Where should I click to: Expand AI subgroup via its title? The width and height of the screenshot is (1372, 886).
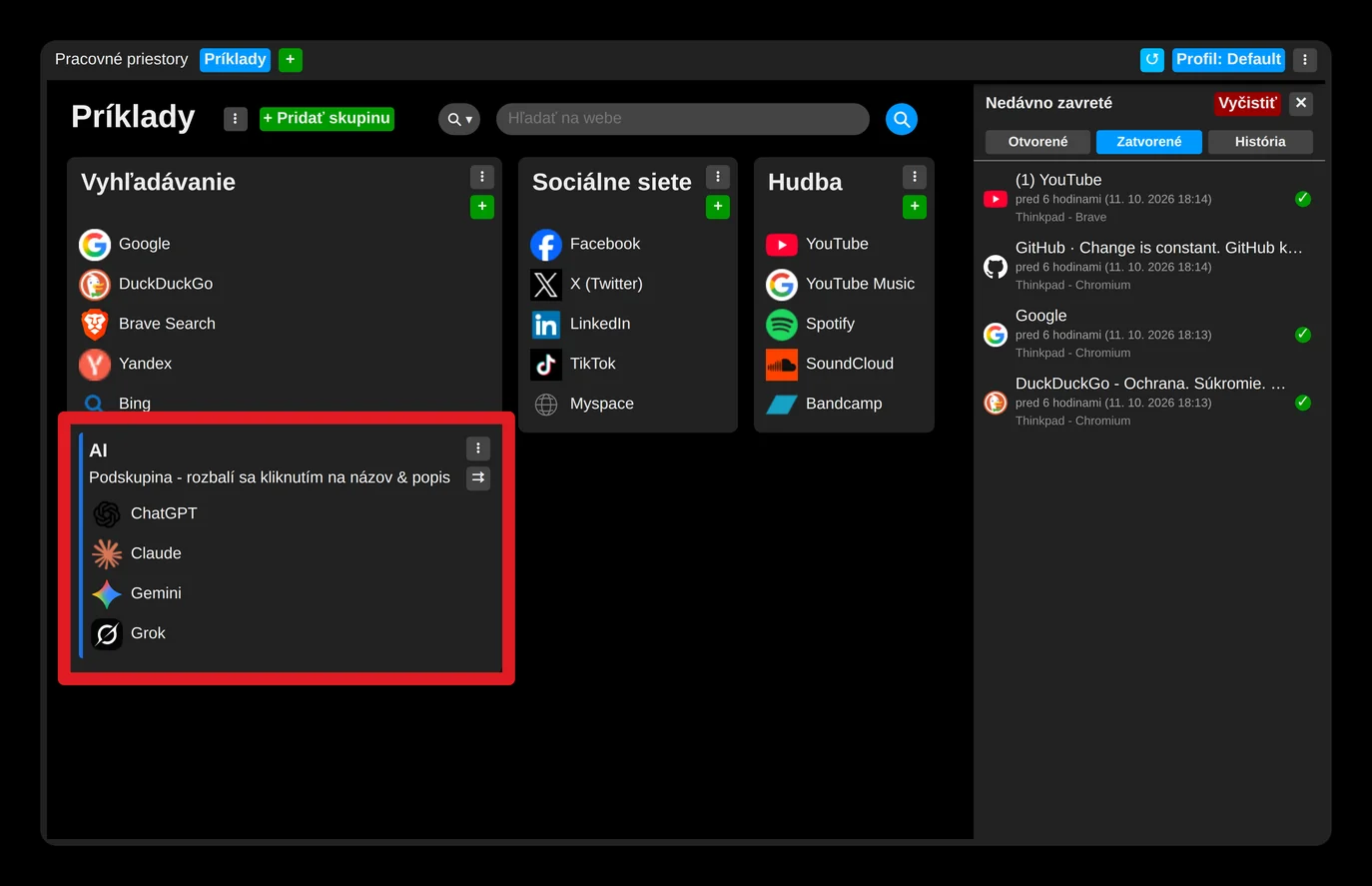coord(98,450)
